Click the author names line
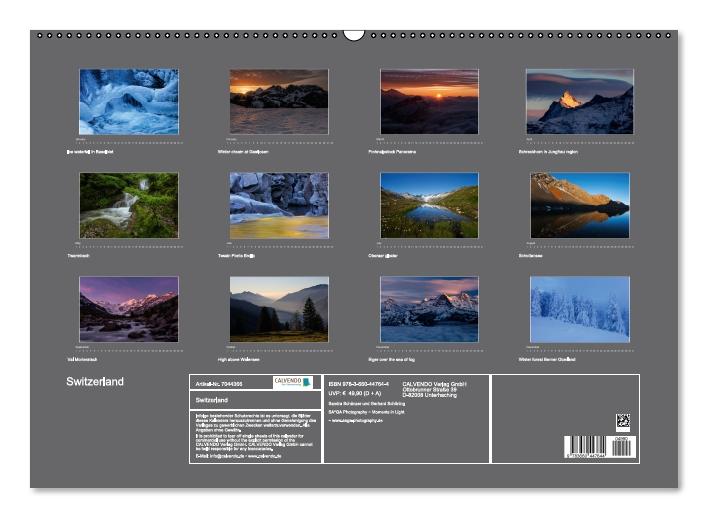This screenshot has height=518, width=708. [x=367, y=404]
